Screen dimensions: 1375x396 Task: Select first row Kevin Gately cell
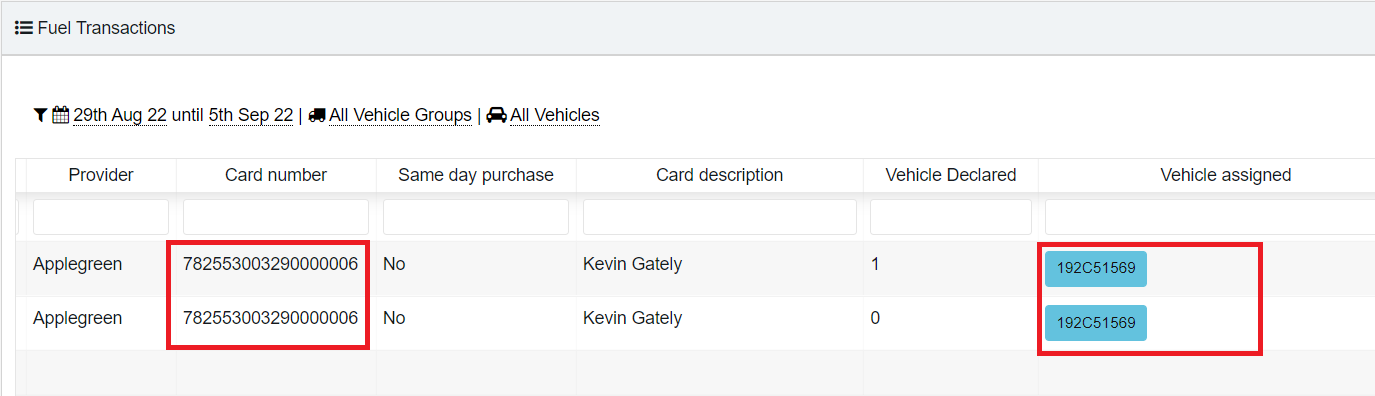[x=720, y=265]
